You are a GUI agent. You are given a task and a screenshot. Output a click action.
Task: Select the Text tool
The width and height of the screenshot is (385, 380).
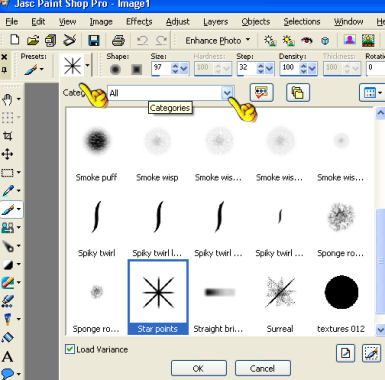[7, 356]
